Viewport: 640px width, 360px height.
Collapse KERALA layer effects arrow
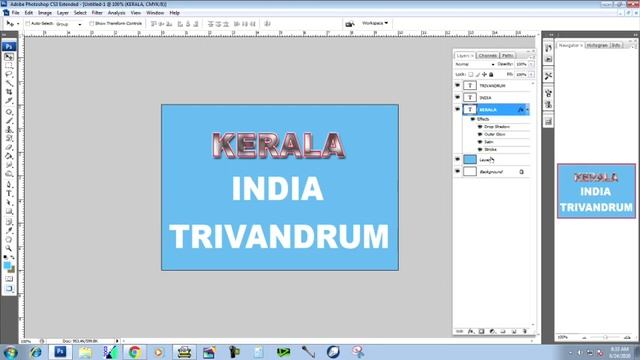click(527, 109)
